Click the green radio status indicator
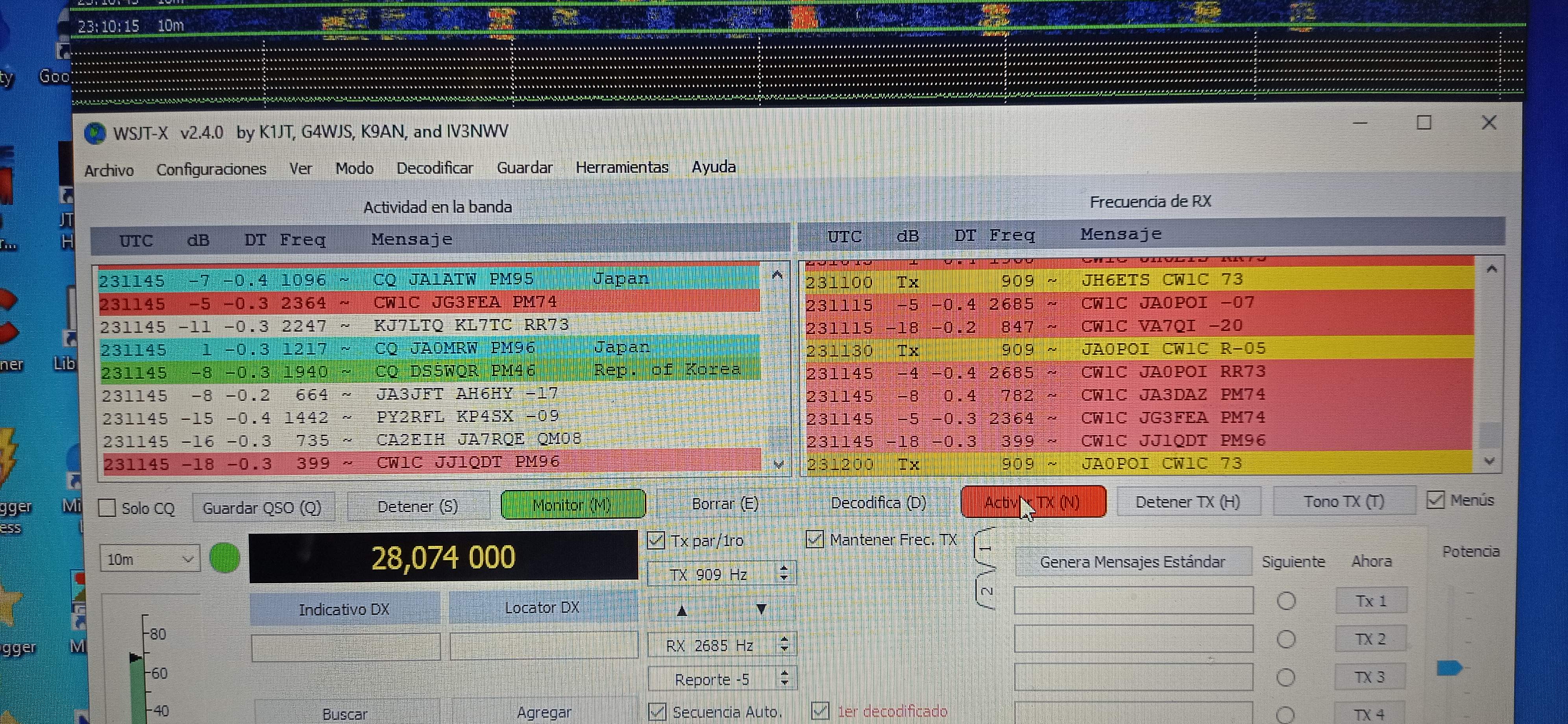Screen dimensions: 1568x724 pyautogui.click(x=225, y=558)
